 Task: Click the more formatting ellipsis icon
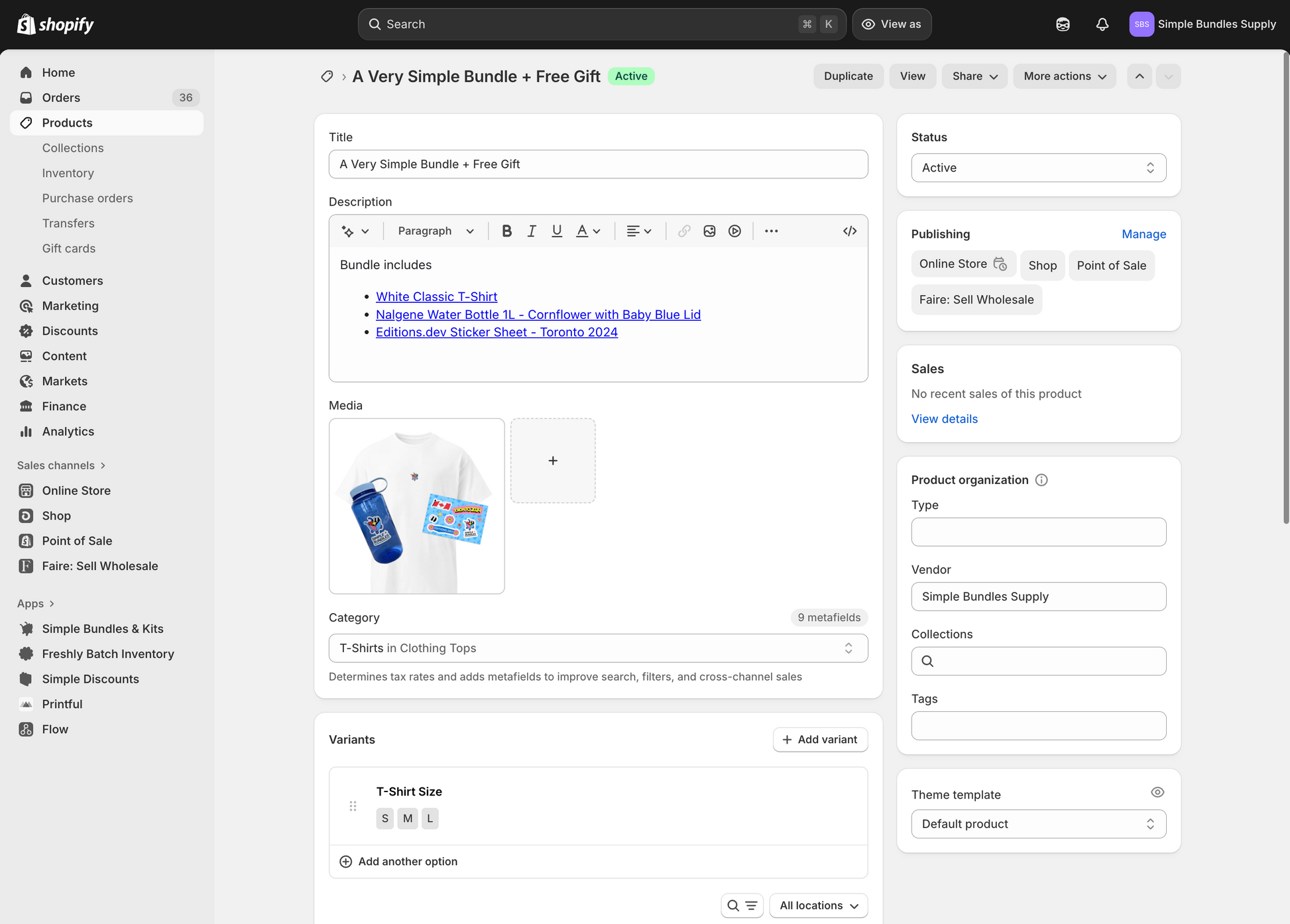point(771,231)
